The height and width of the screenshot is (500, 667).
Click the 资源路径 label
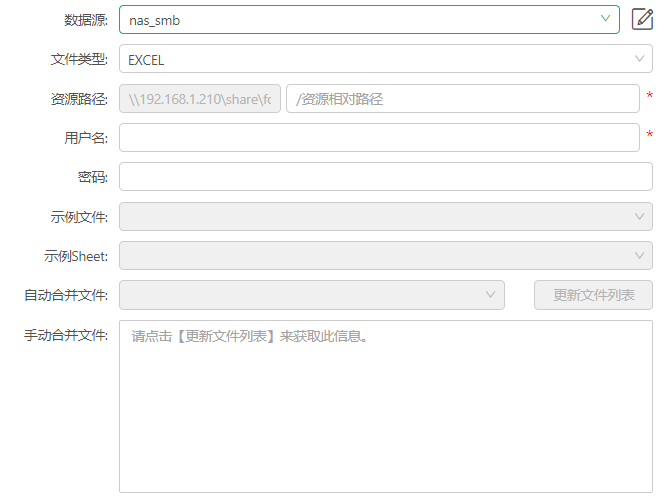79,99
